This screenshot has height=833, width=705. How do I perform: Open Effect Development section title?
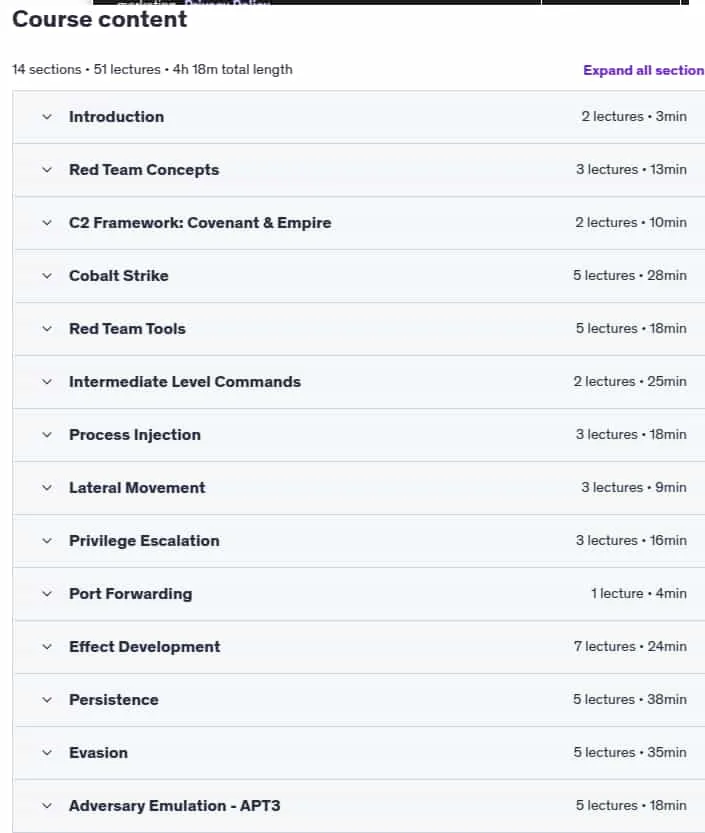[145, 647]
